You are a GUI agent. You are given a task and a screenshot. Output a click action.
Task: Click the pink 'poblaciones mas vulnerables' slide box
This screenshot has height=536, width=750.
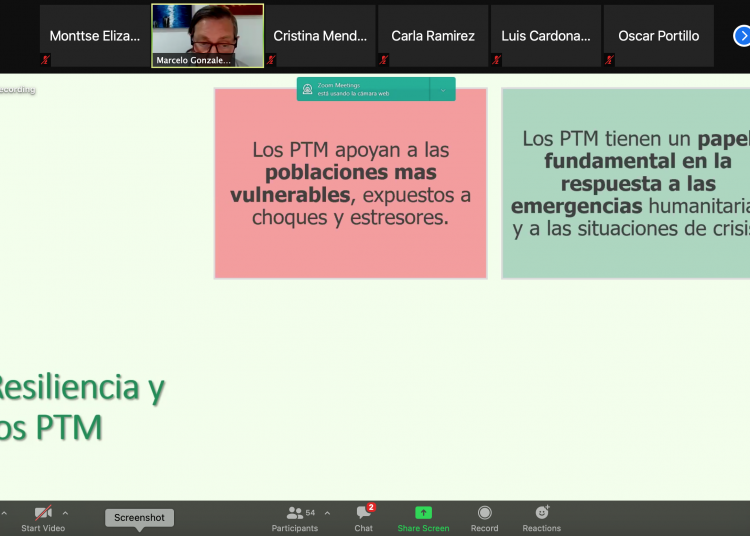point(350,183)
